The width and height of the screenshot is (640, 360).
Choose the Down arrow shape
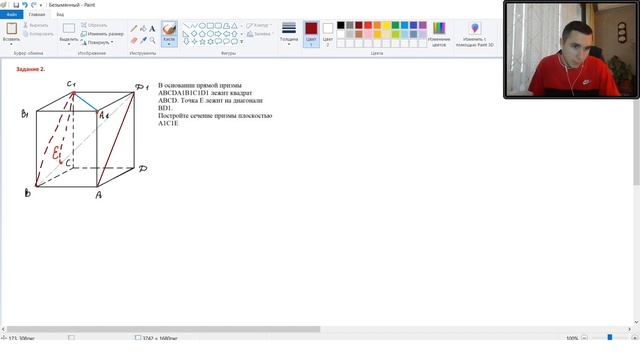[x=186, y=42]
